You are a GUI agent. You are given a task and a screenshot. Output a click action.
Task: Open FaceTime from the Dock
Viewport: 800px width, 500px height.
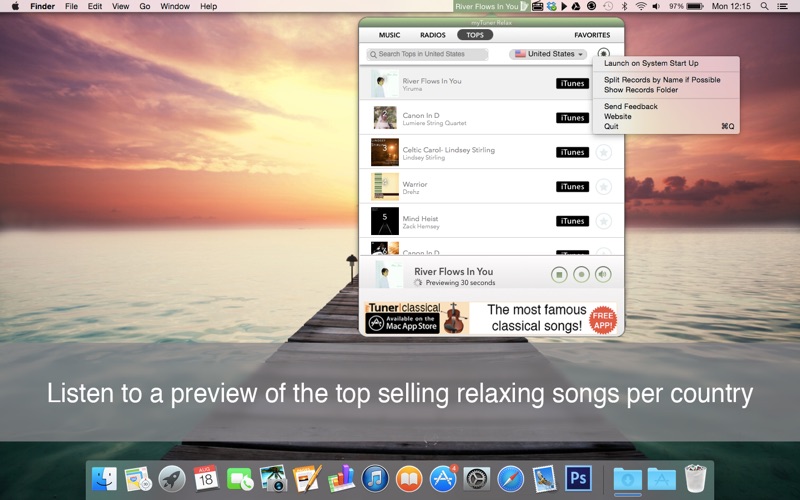tap(239, 480)
